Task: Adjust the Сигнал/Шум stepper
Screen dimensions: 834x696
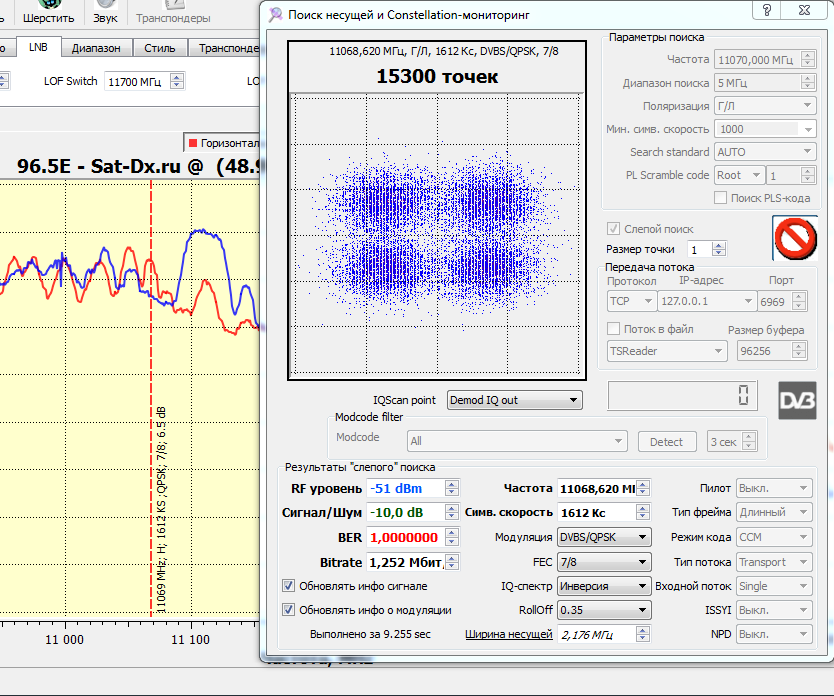Action: (452, 512)
